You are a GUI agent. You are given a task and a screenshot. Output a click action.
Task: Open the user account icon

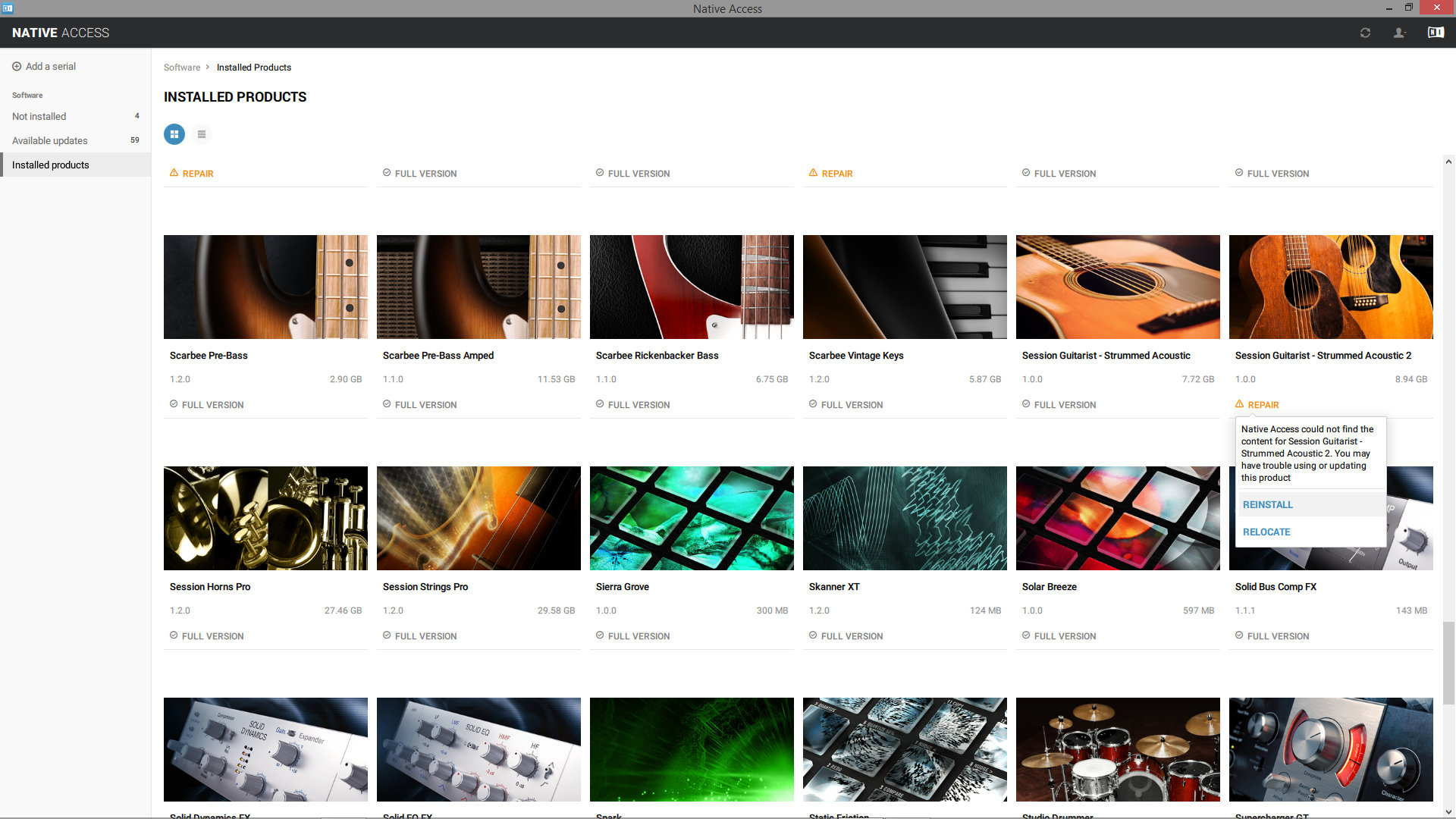(1399, 33)
